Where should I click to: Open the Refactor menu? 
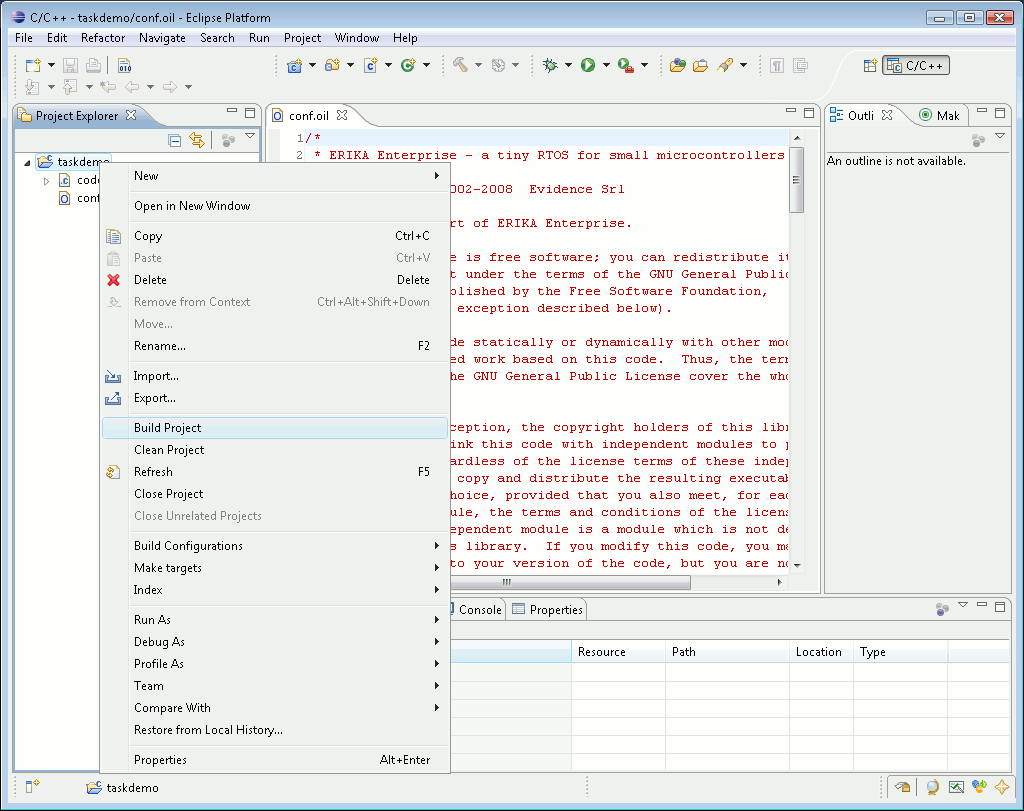tap(103, 38)
